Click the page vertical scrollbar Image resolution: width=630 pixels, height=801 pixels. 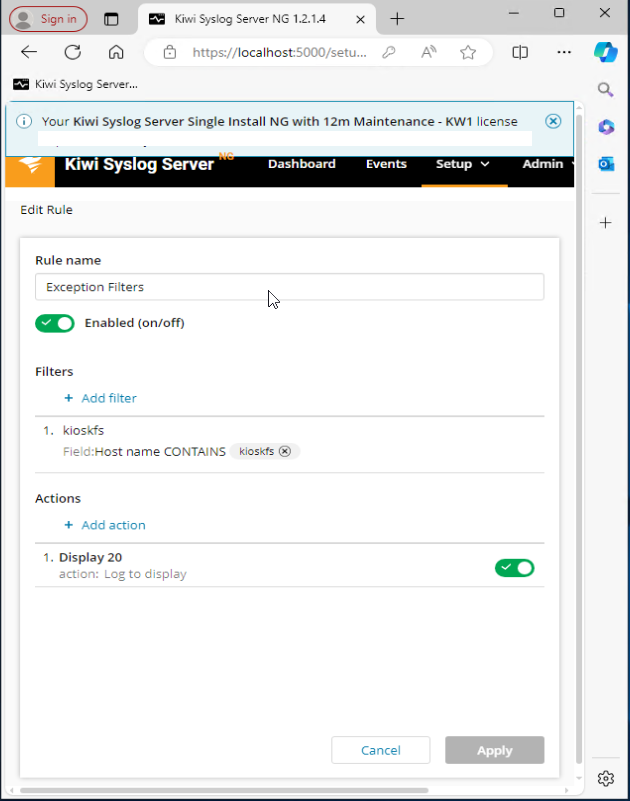click(x=579, y=439)
